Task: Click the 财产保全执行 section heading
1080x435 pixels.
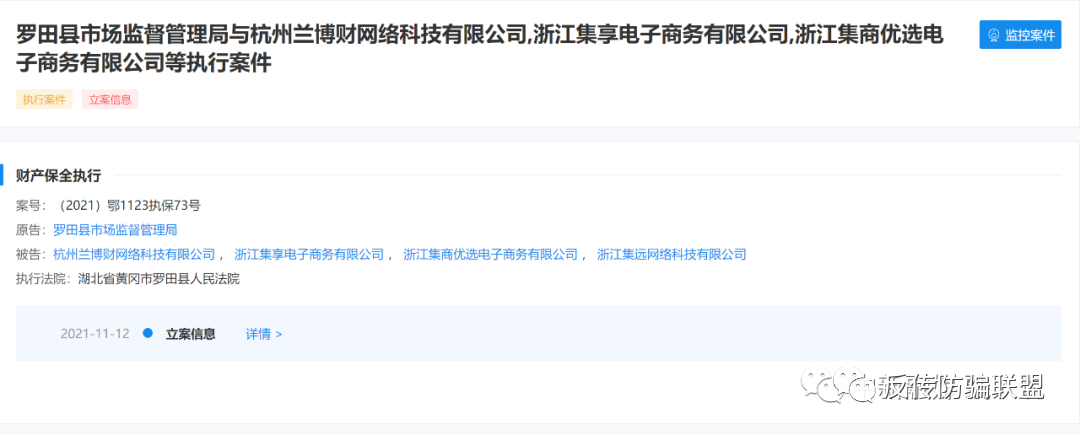Action: point(59,176)
